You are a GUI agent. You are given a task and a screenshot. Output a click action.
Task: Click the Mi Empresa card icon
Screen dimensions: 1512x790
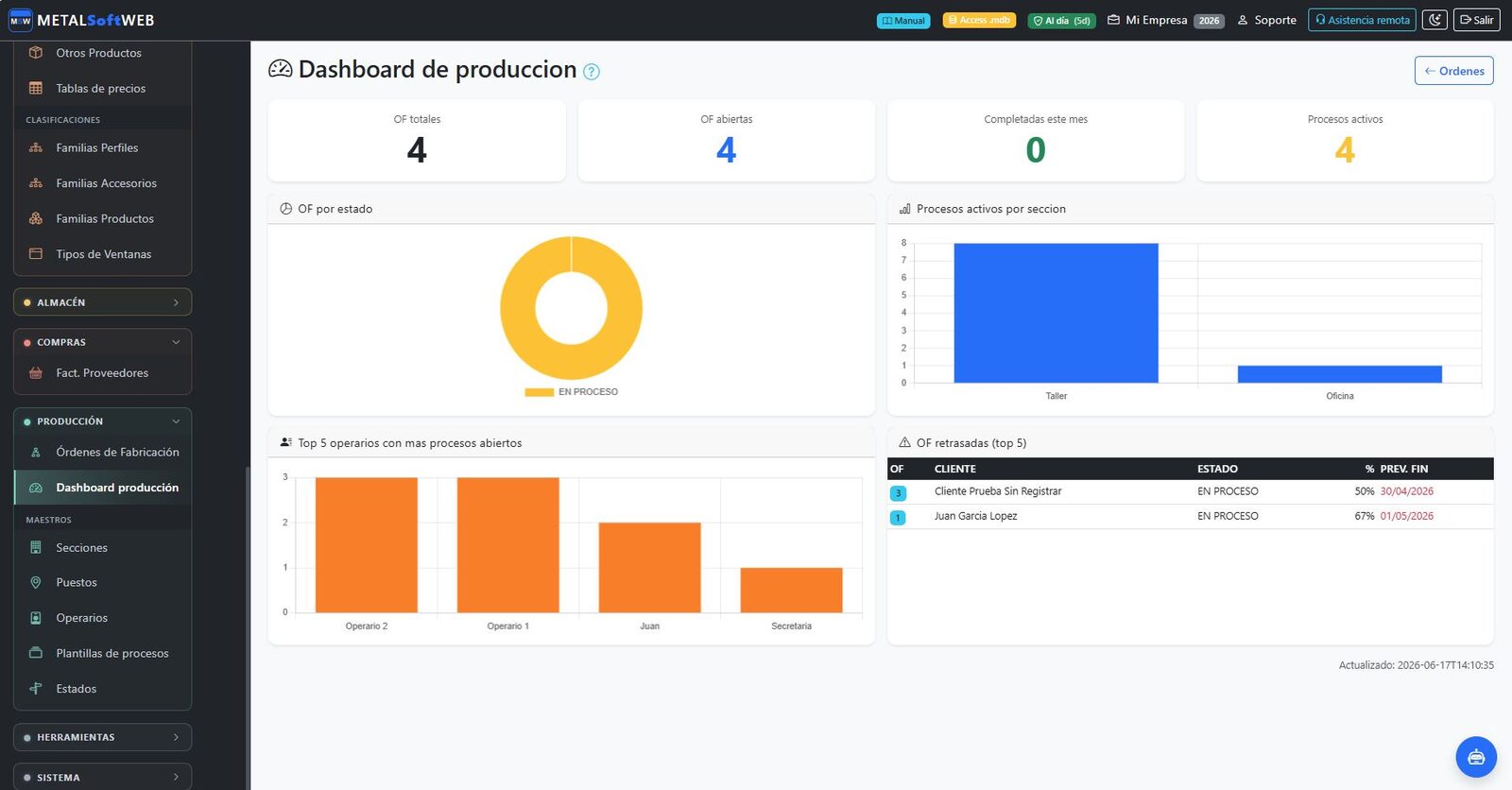[1113, 20]
